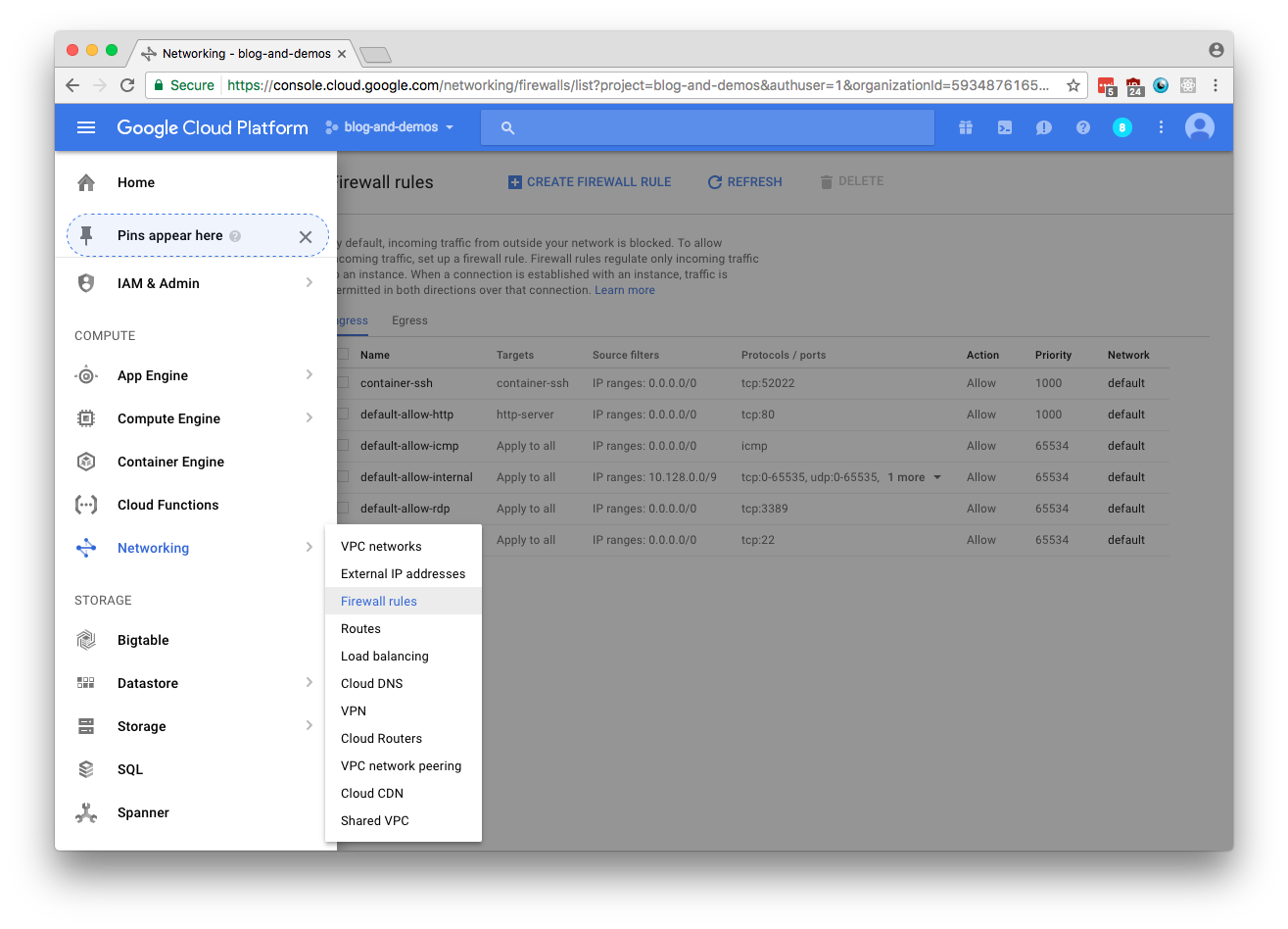Click the IAM & Admin shield icon
The height and width of the screenshot is (929, 1288).
[86, 283]
